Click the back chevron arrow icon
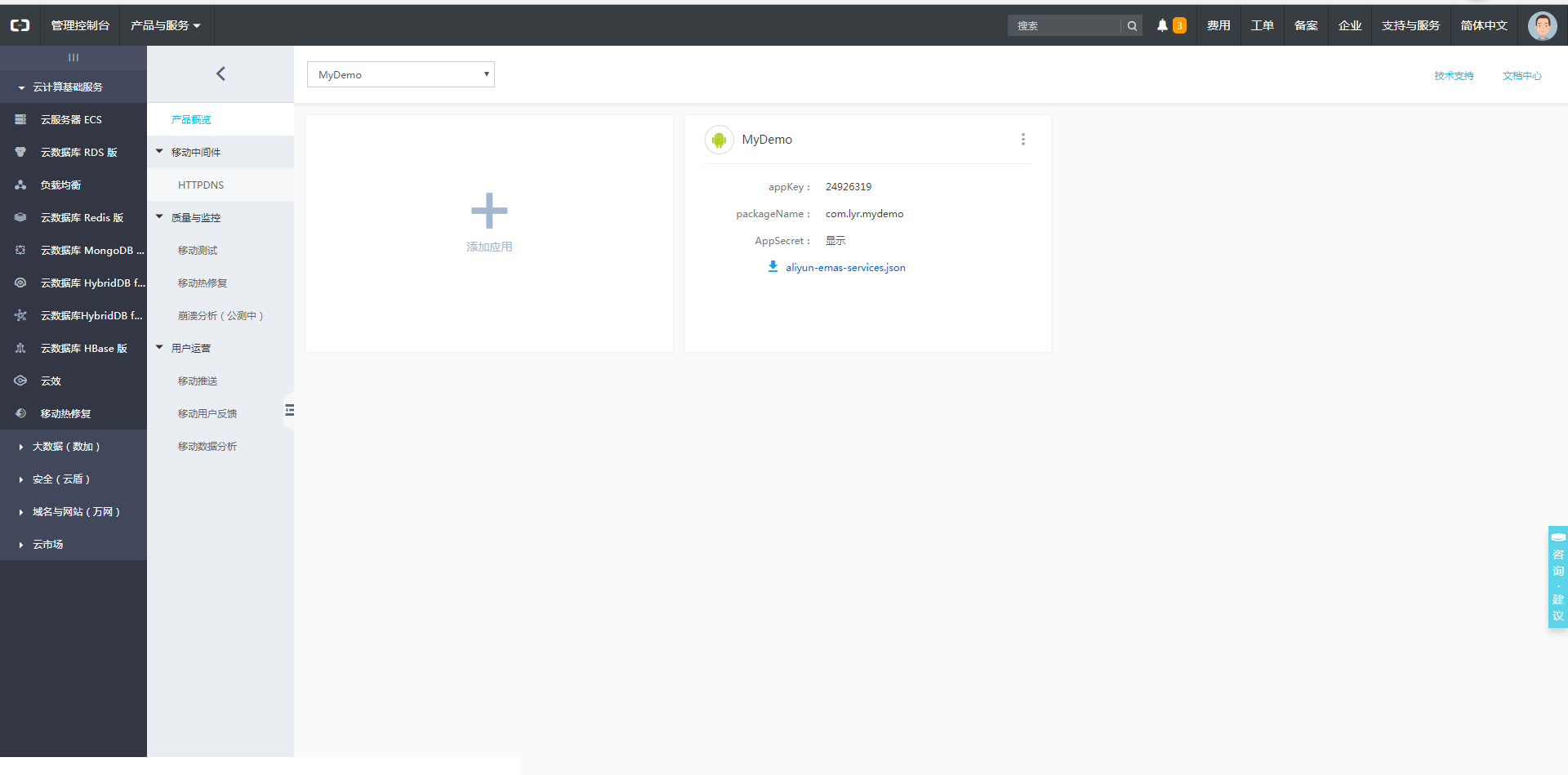The image size is (1568, 775). click(220, 73)
